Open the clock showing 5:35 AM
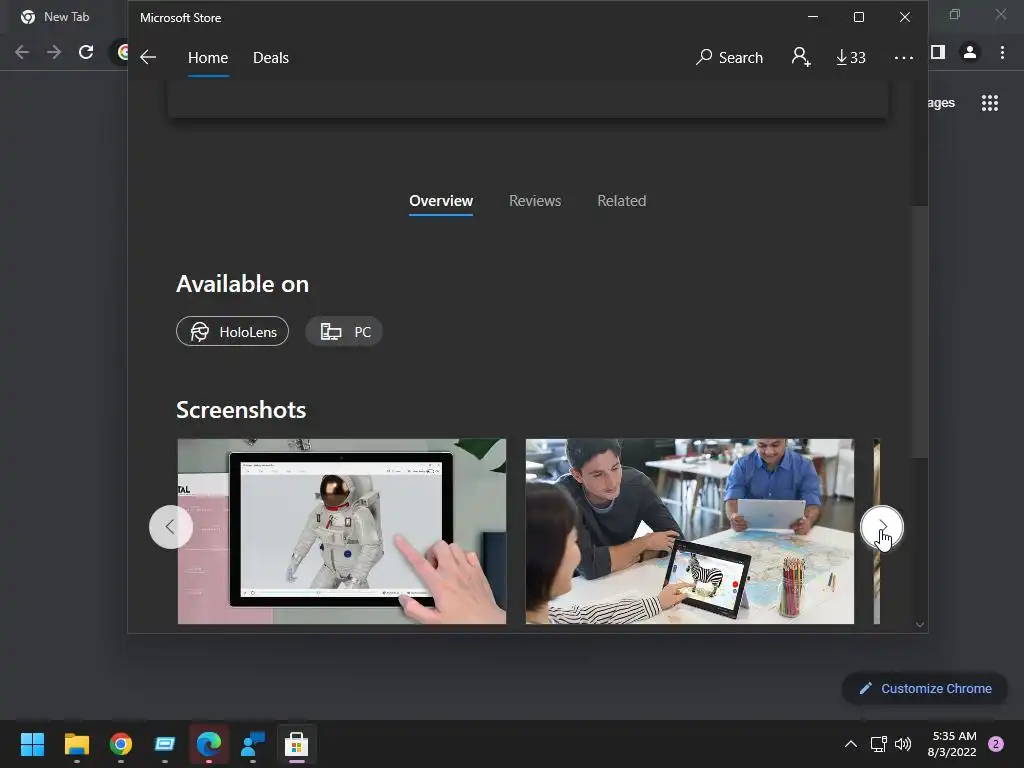 pyautogui.click(x=952, y=744)
